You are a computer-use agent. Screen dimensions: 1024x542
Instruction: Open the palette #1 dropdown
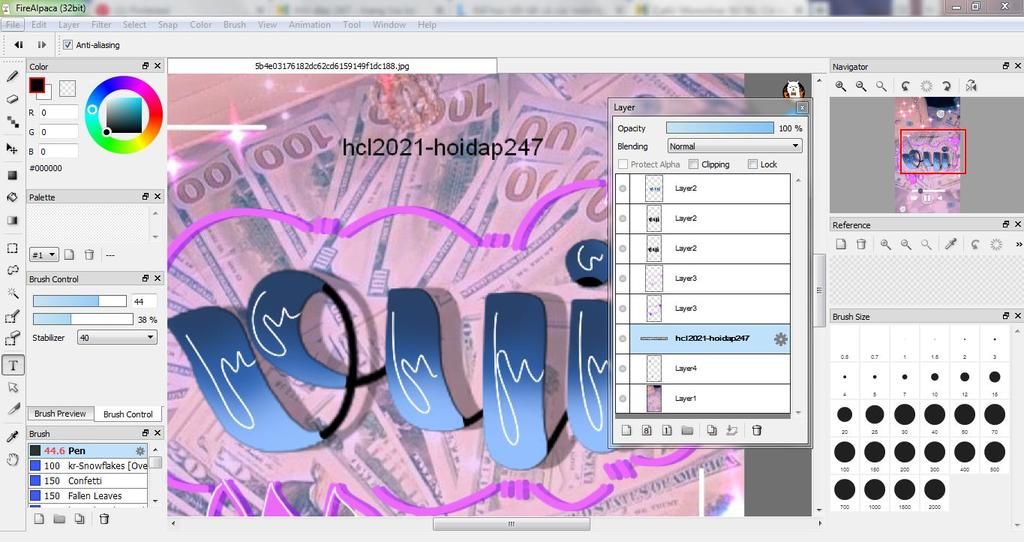click(x=44, y=255)
